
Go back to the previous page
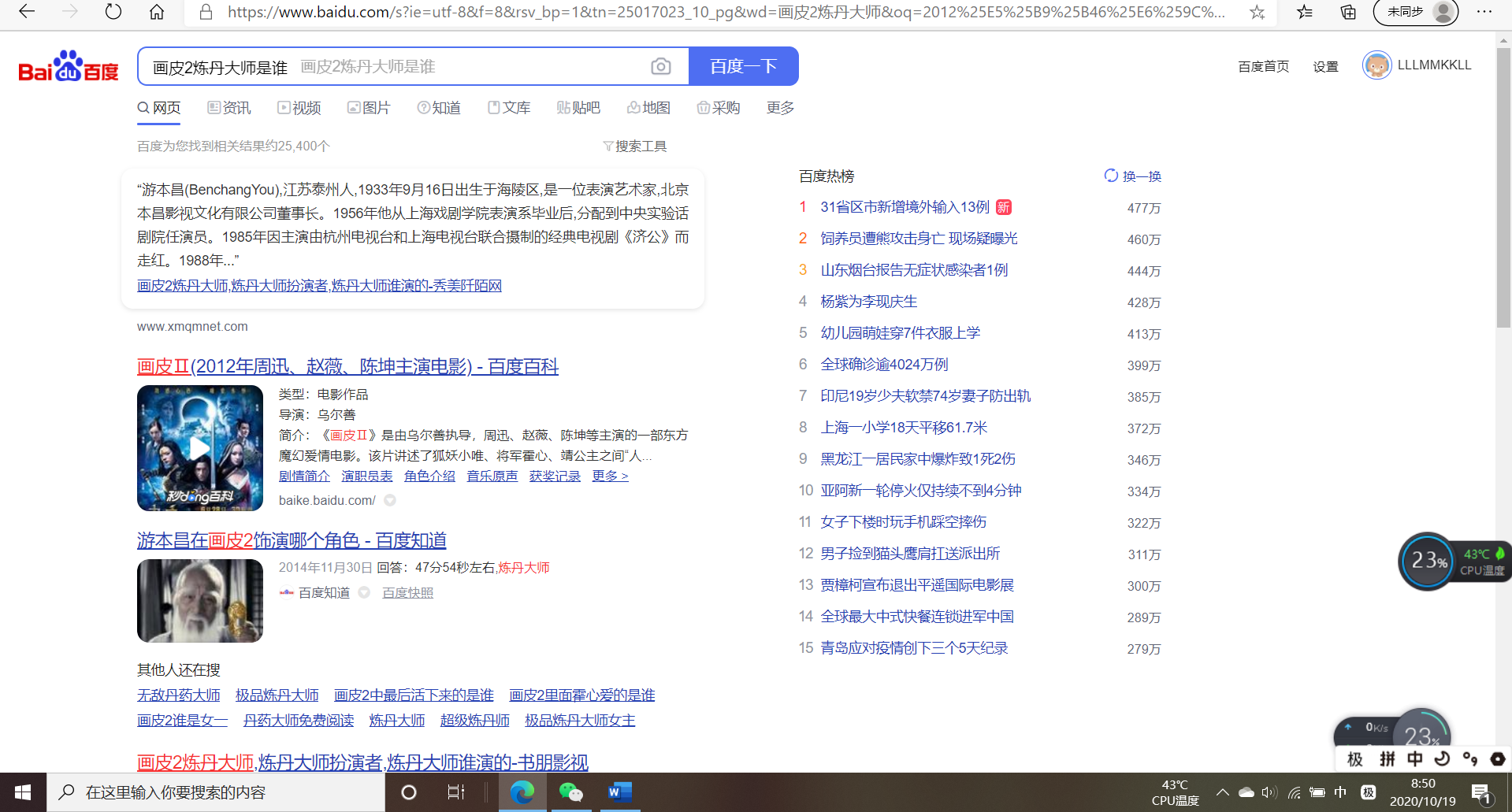pyautogui.click(x=27, y=12)
